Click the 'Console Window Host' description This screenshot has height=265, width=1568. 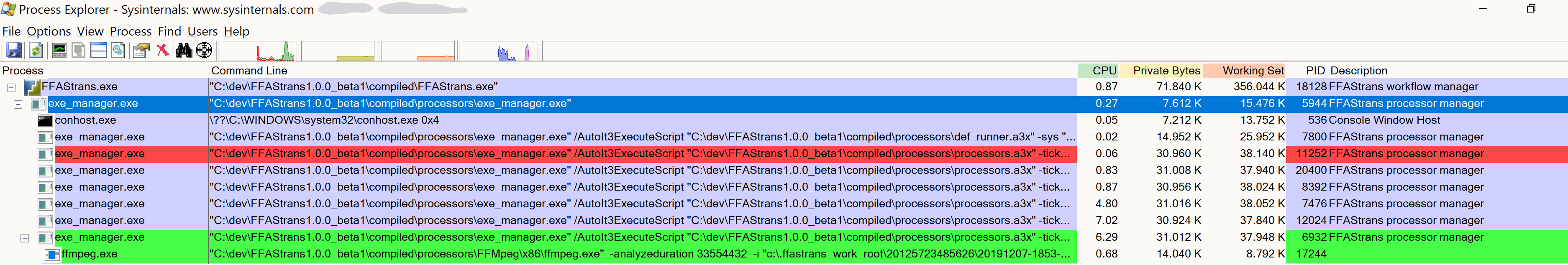pos(1384,120)
